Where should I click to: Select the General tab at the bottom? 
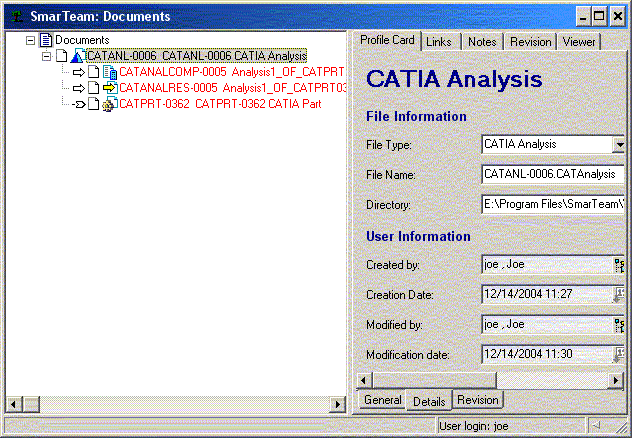(382, 400)
